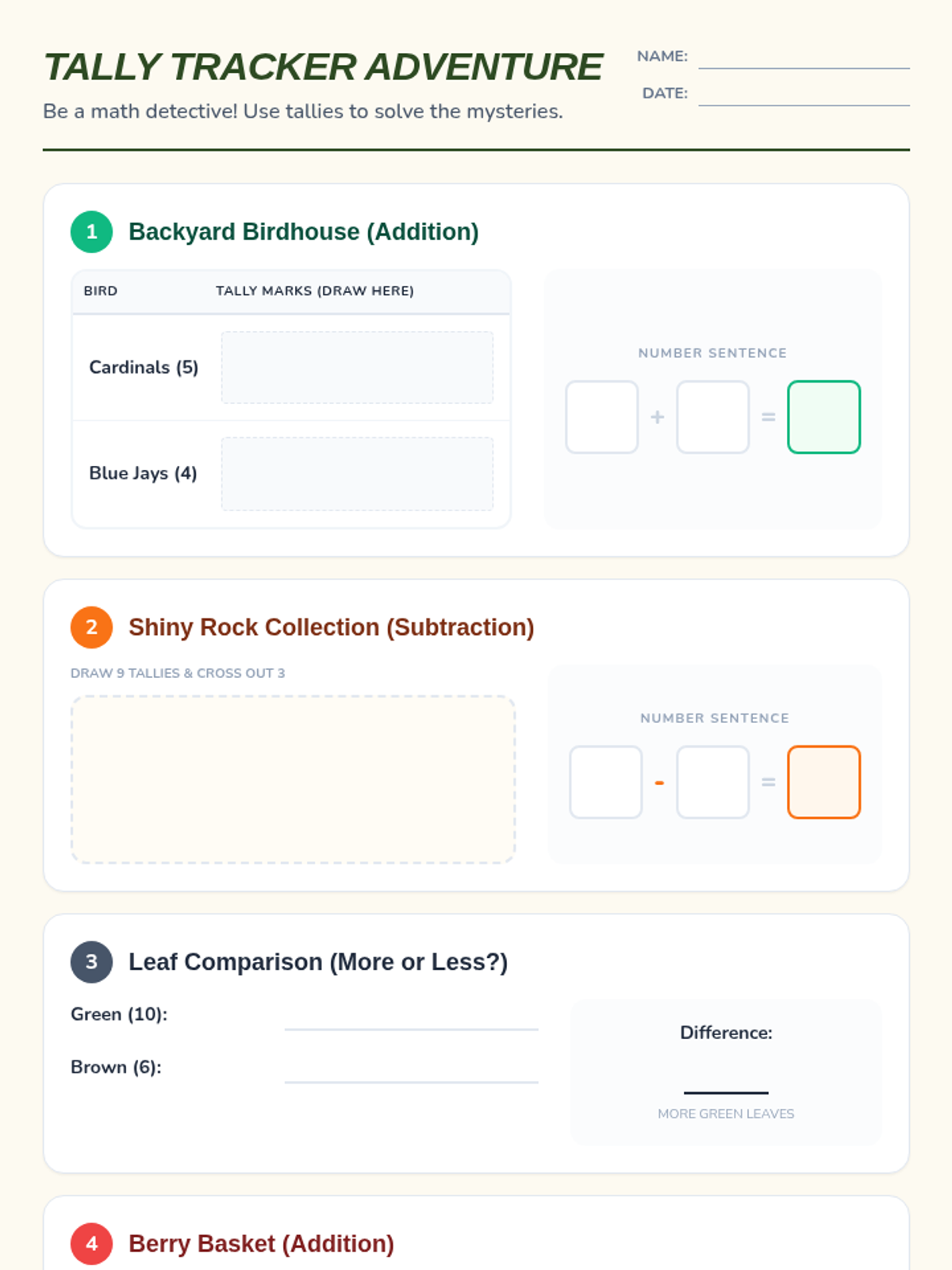Click the green number 1 badge
This screenshot has height=1270, width=952.
pyautogui.click(x=91, y=232)
